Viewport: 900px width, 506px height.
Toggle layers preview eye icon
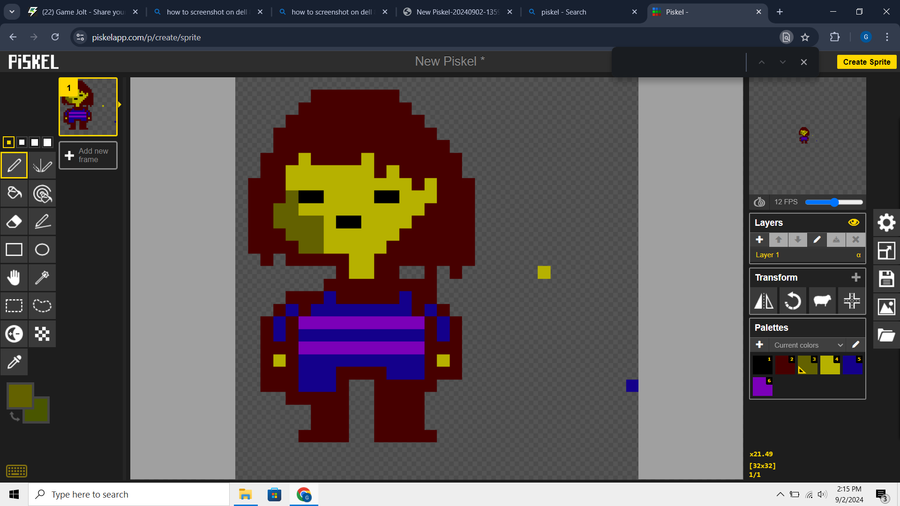point(854,223)
